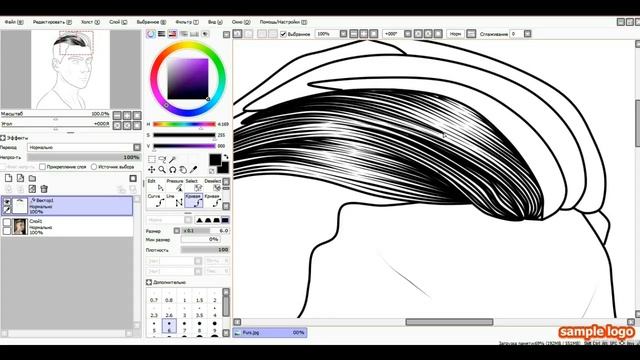640x360 pixels.
Task: Adjust the hue H slider
Action: coord(184,124)
